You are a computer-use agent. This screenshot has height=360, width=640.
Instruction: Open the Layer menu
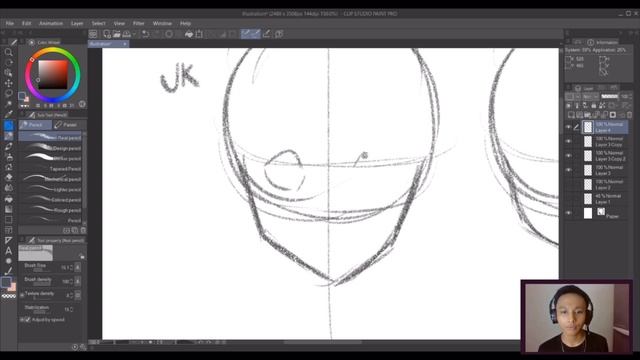[77, 23]
